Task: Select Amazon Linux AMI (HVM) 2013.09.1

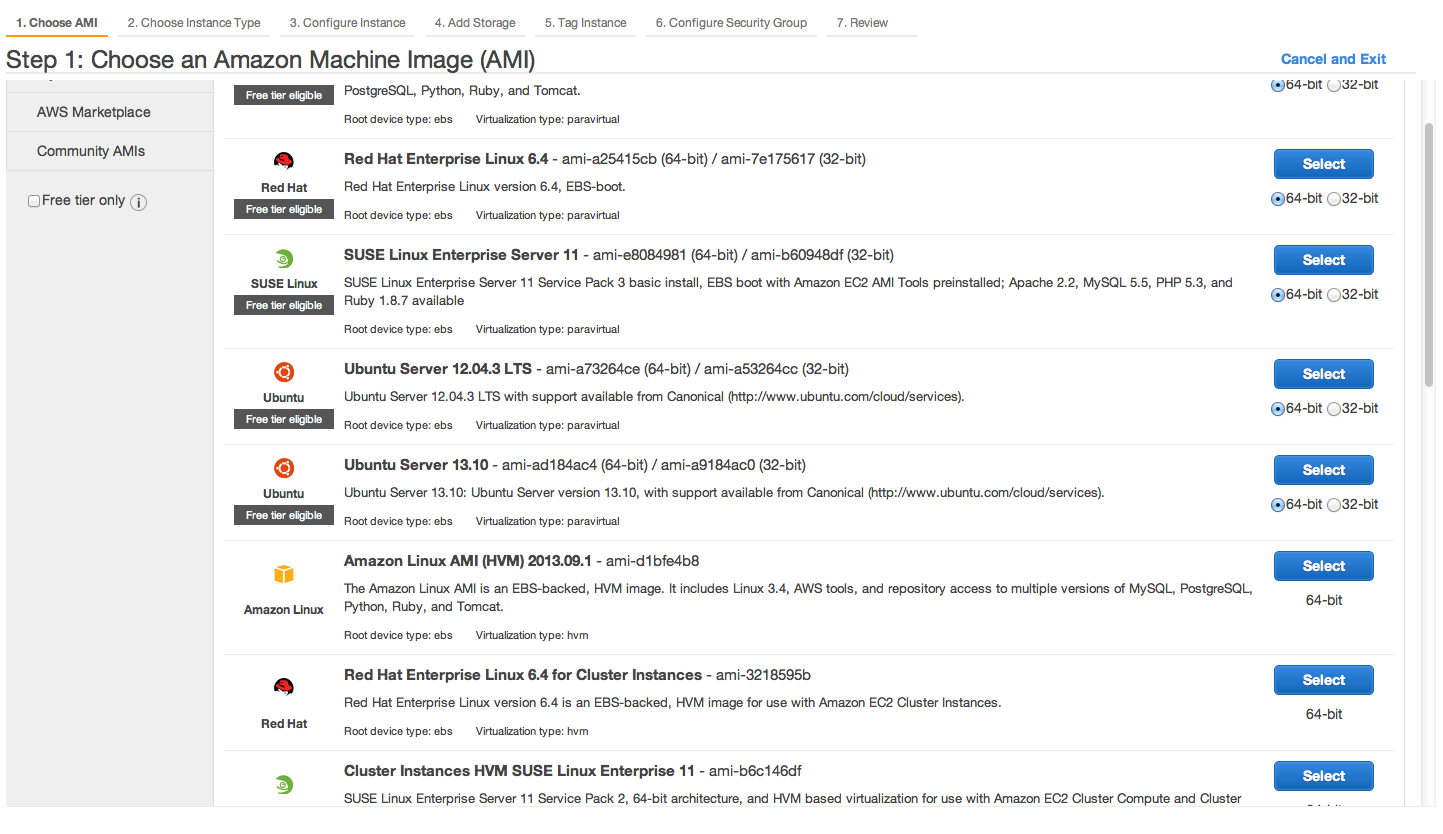Action: pos(1323,566)
